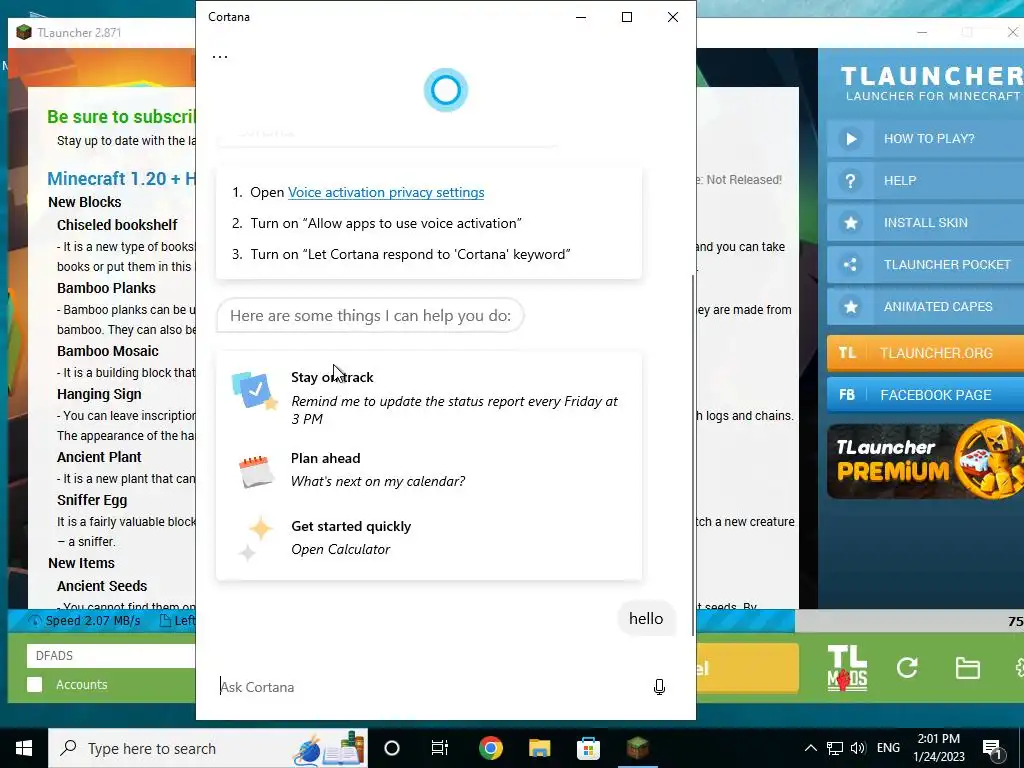
Task: Click the DFADS account name field
Action: pyautogui.click(x=111, y=656)
